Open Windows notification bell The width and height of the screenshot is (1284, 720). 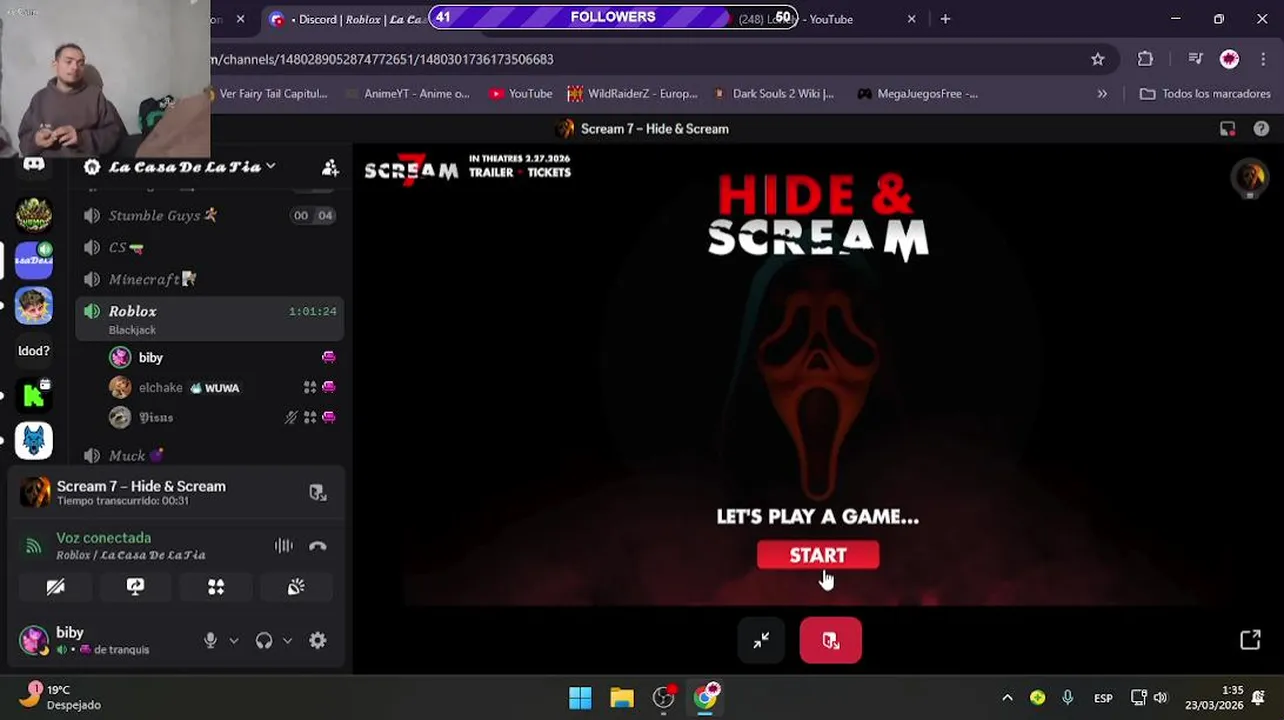click(1259, 697)
